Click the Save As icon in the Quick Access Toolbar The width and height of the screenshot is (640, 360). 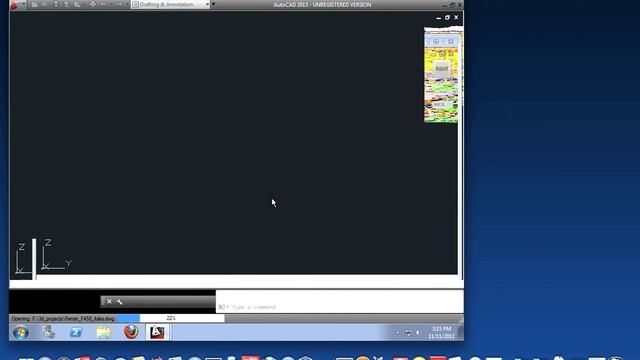[x=66, y=4]
